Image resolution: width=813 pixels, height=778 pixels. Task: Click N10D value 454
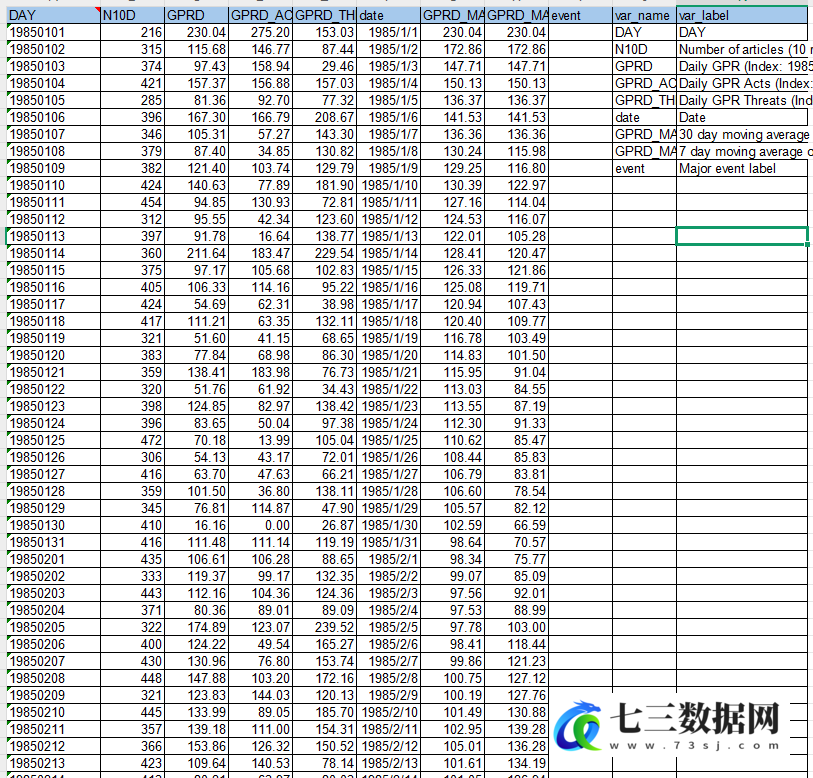point(132,202)
